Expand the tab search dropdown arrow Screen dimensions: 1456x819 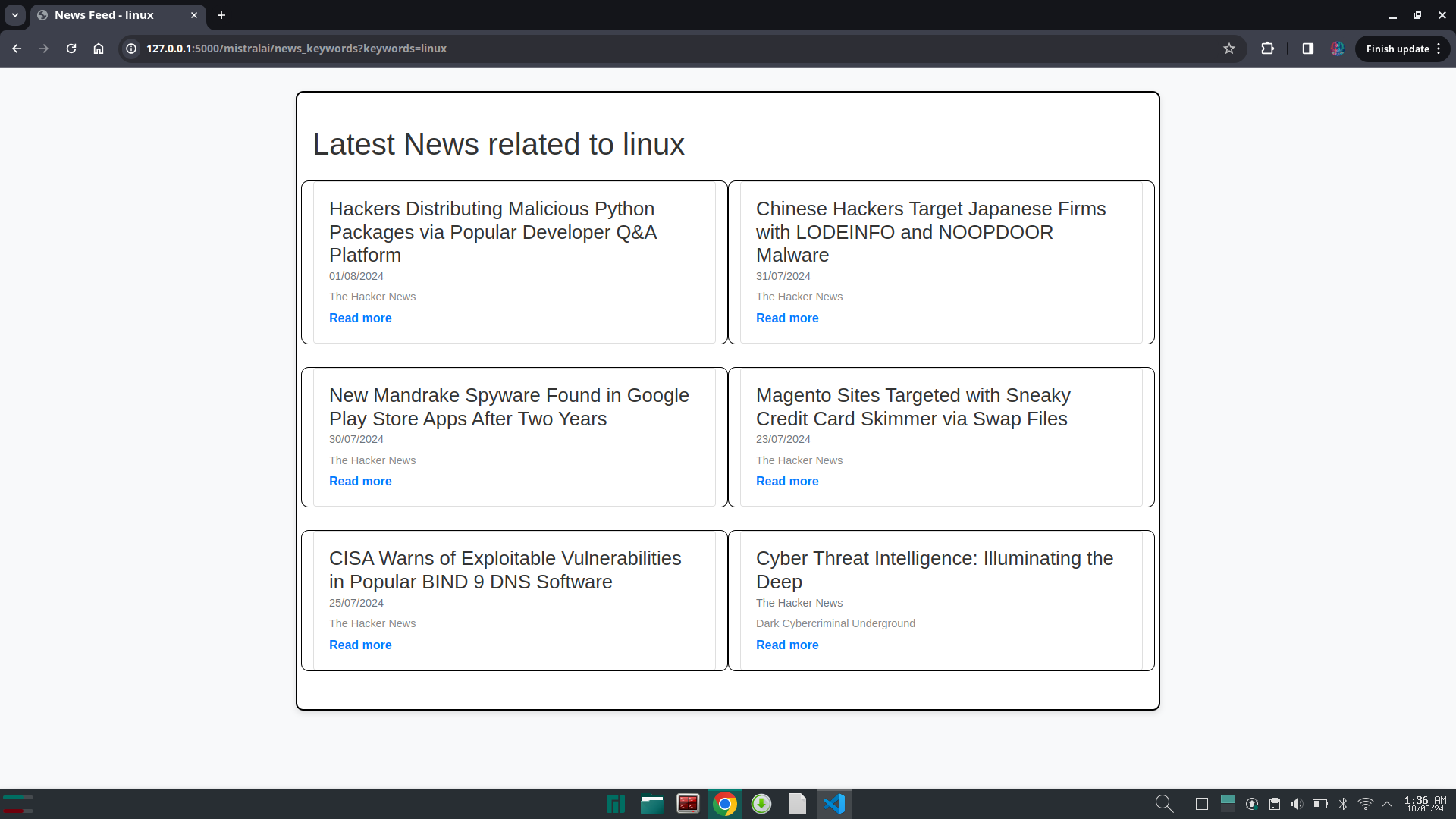tap(15, 15)
